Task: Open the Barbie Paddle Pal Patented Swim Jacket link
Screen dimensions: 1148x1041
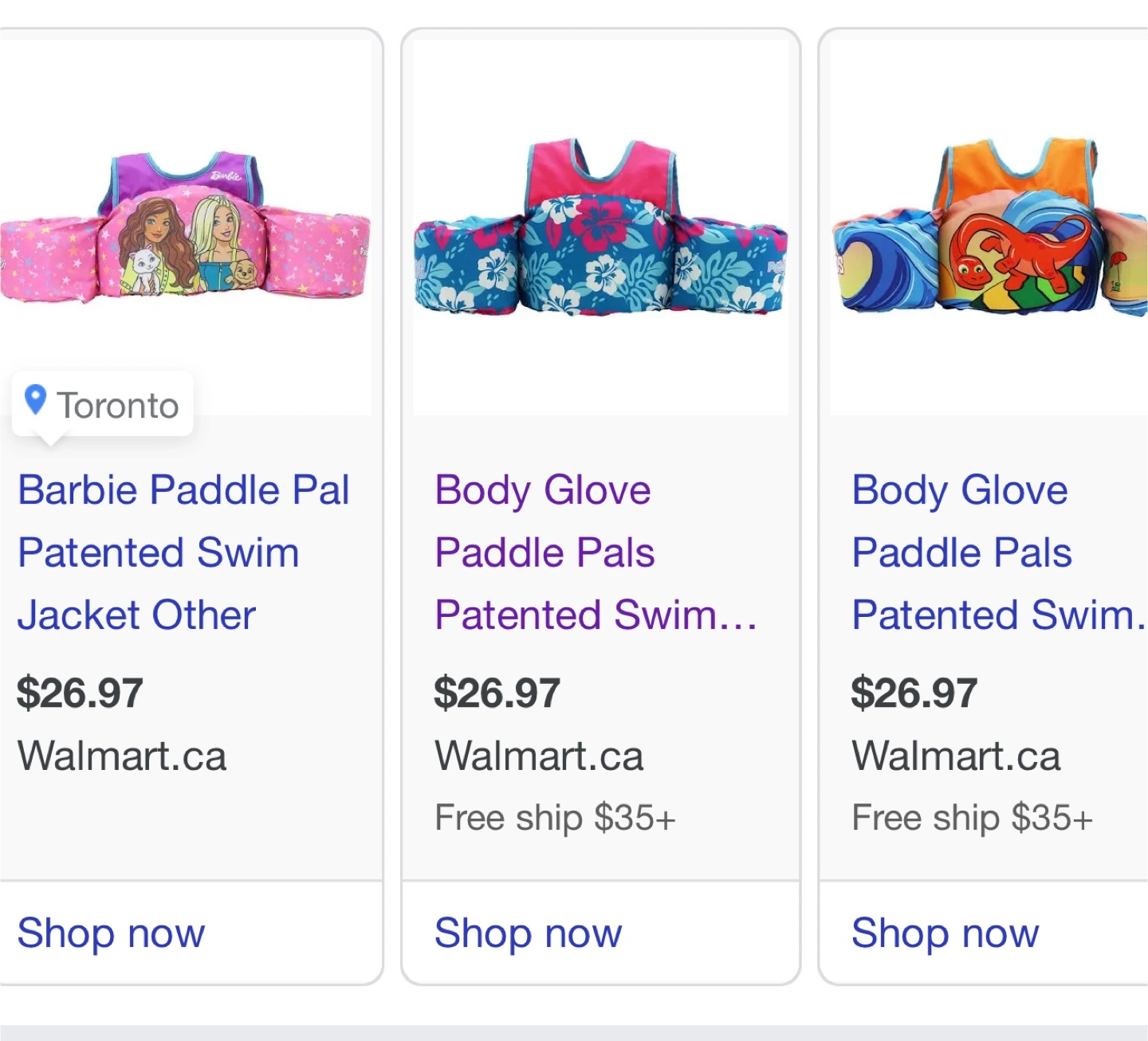Action: [x=183, y=552]
